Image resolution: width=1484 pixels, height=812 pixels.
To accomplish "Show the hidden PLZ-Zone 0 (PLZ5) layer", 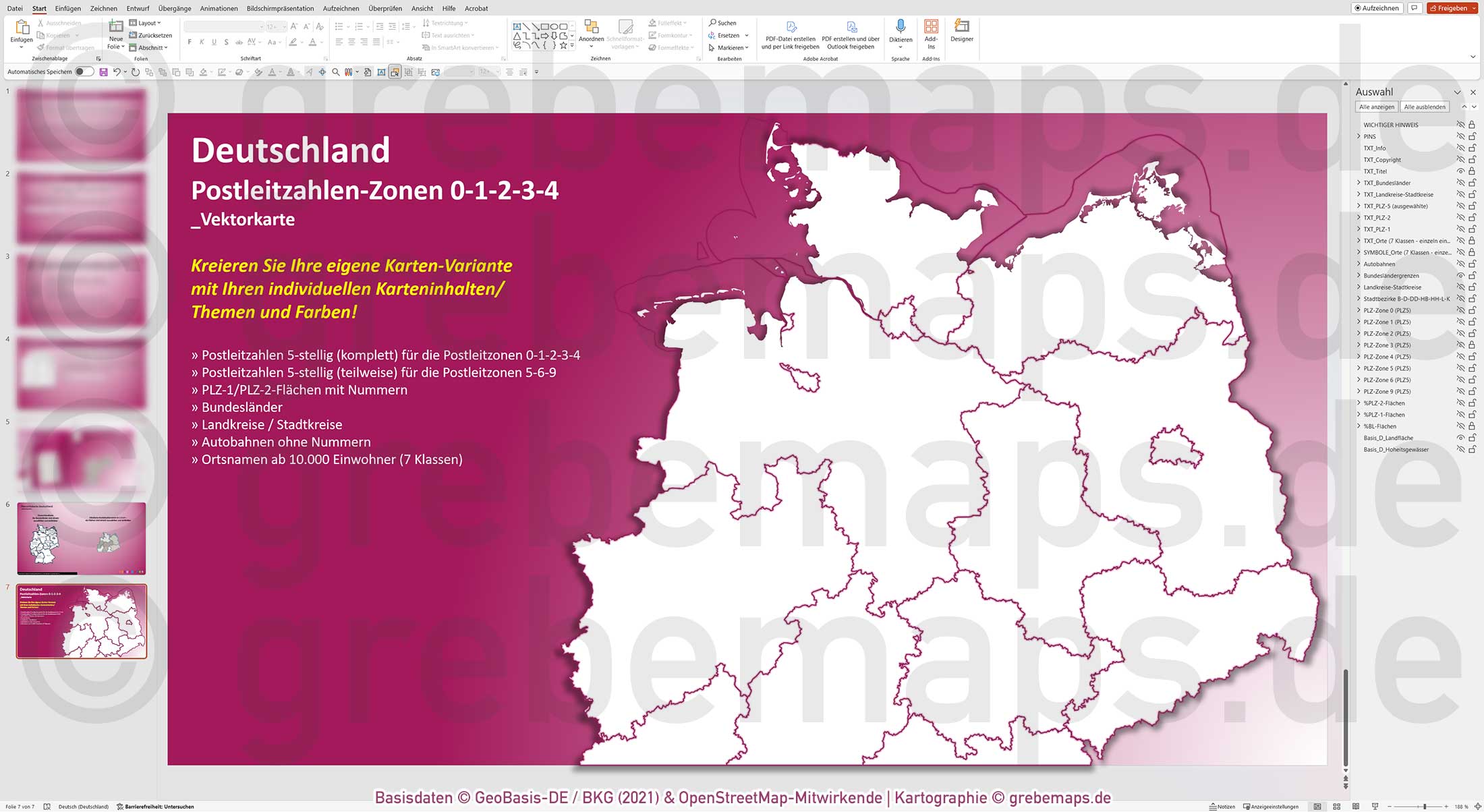I will (1460, 310).
